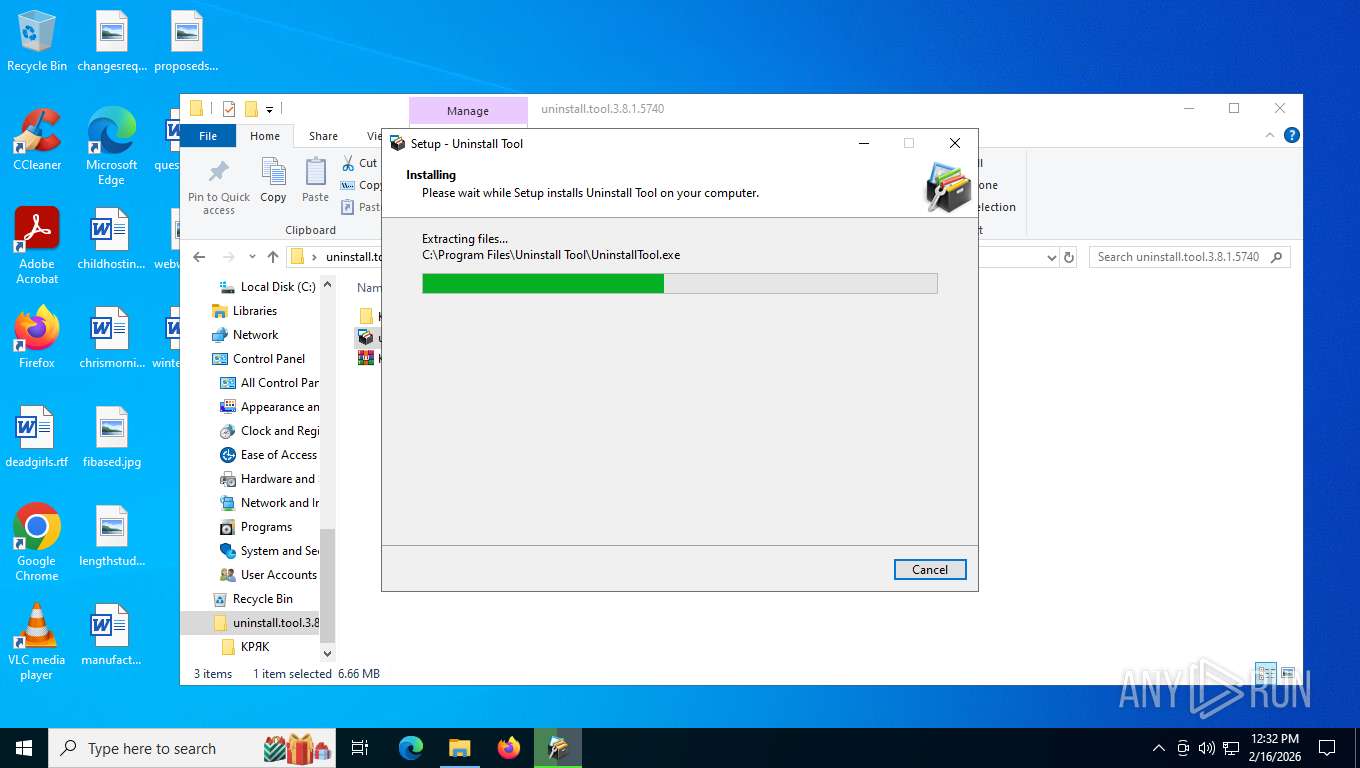This screenshot has height=768, width=1360.
Task: Click the Copy icon in ribbon
Action: click(273, 181)
